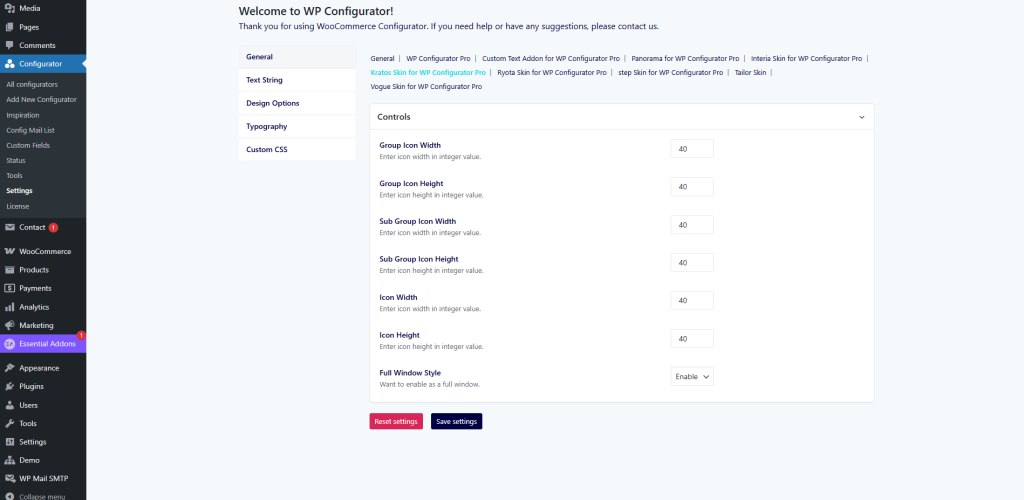
Task: Open the Full Window Style dropdown
Action: coord(691,377)
